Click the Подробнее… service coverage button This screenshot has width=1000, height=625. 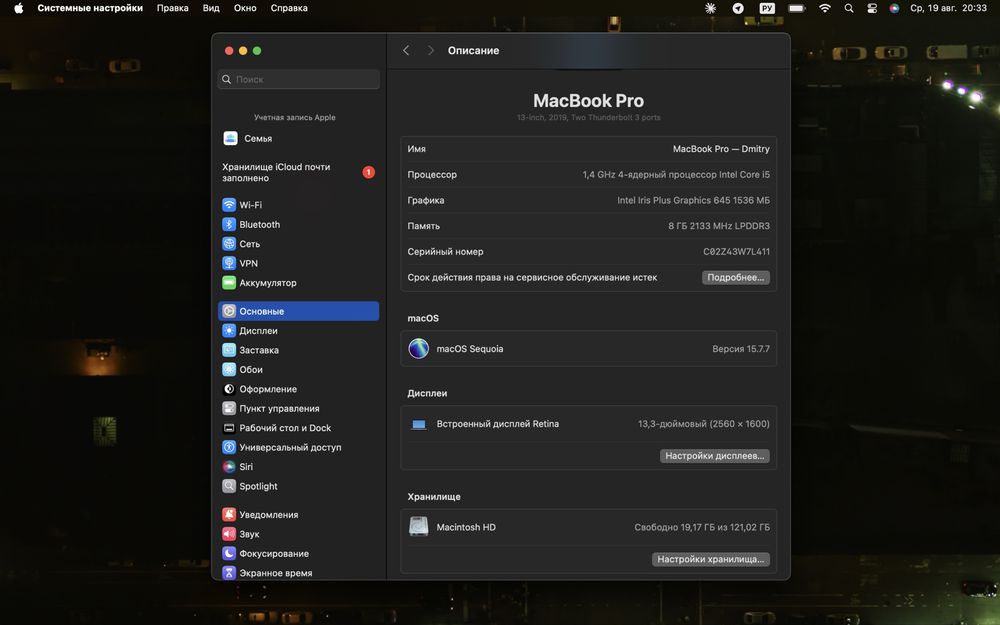[x=736, y=277]
